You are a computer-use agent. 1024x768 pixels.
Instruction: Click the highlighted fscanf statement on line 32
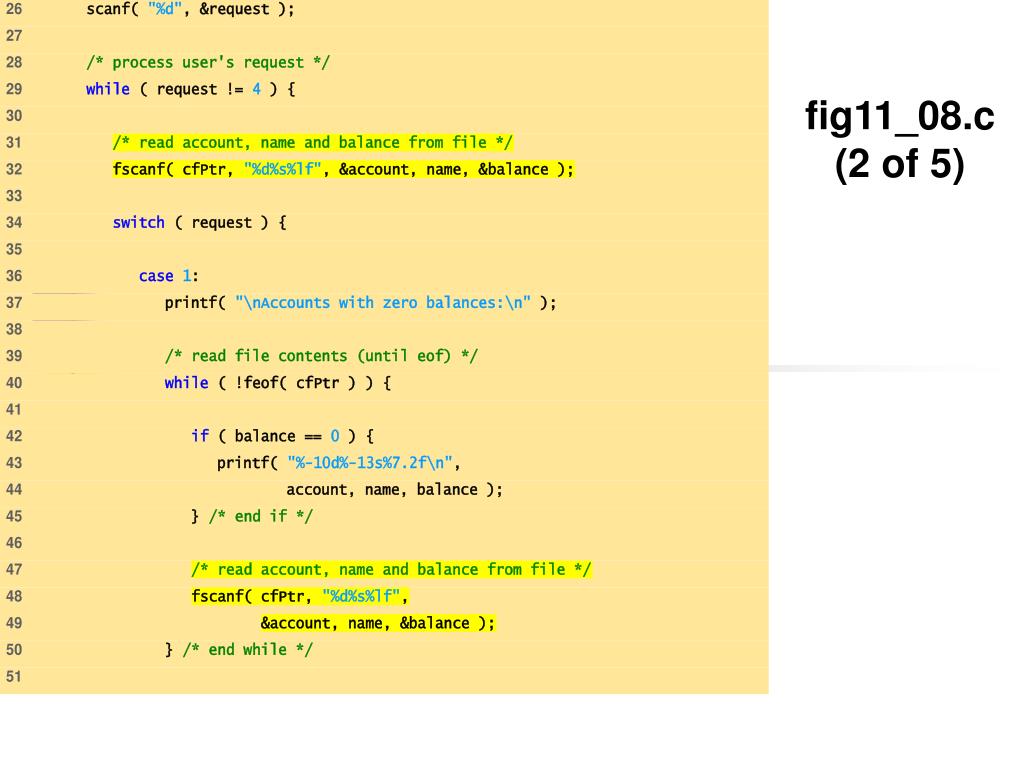pos(343,170)
